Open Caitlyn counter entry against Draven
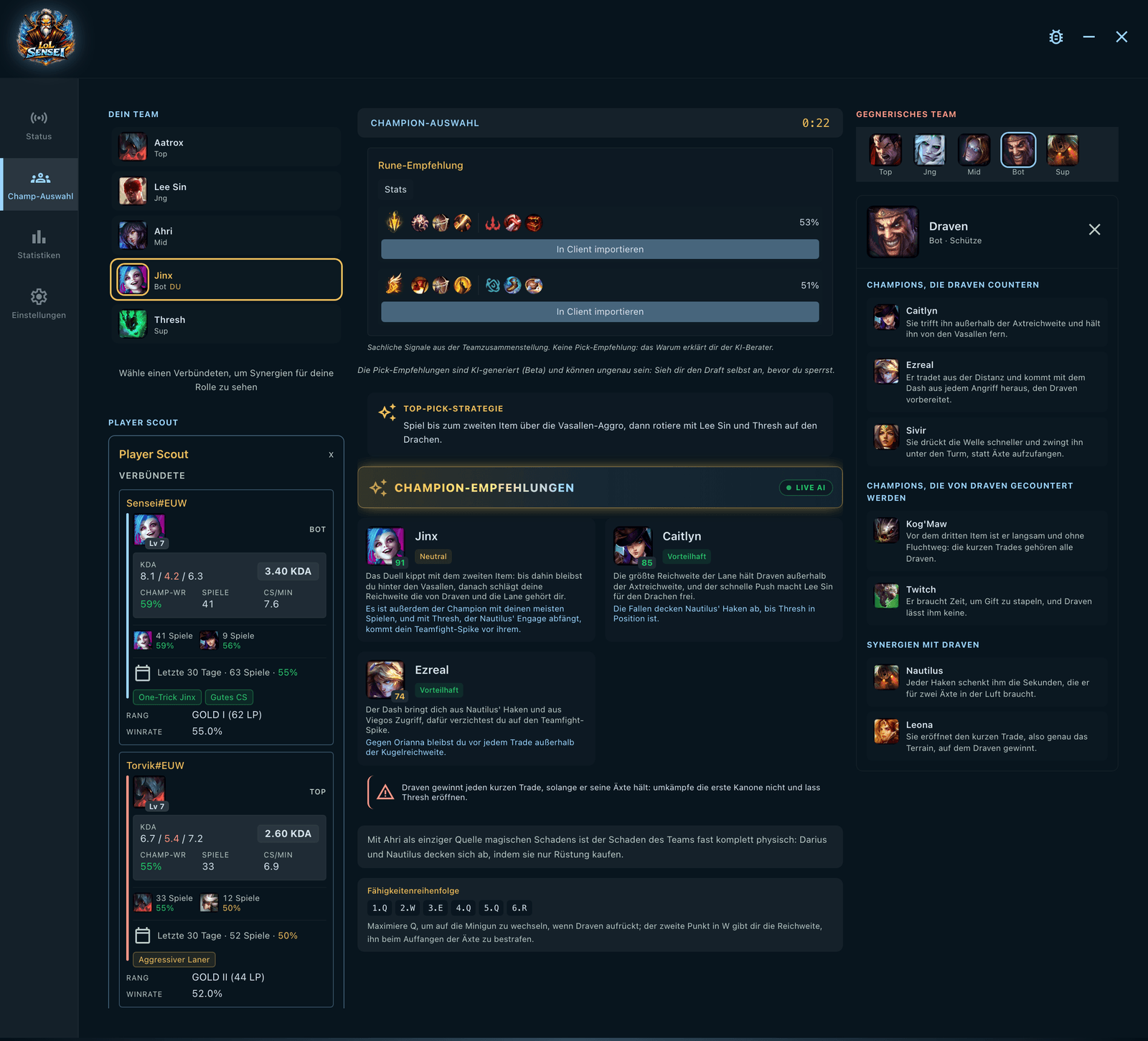 click(987, 322)
